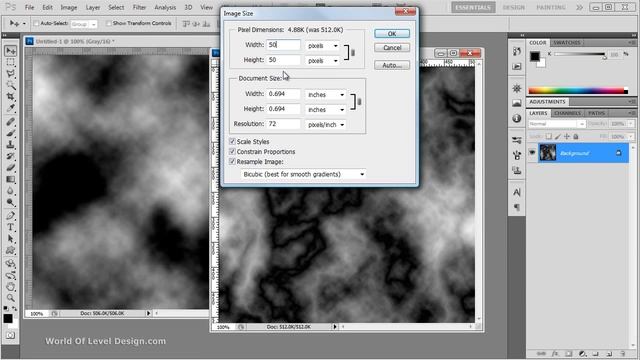Screen dimensions: 640x360
Task: Select the Eyedropper tool
Action: click(x=11, y=108)
